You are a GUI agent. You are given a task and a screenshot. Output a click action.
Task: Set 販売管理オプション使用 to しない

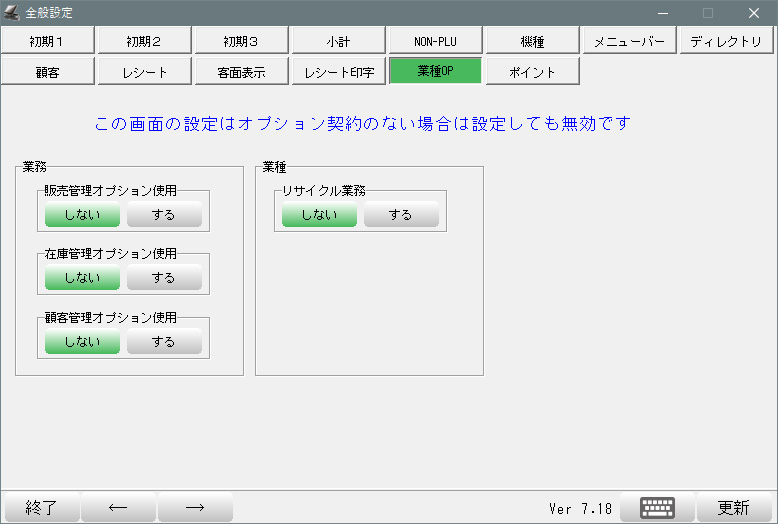coord(82,215)
